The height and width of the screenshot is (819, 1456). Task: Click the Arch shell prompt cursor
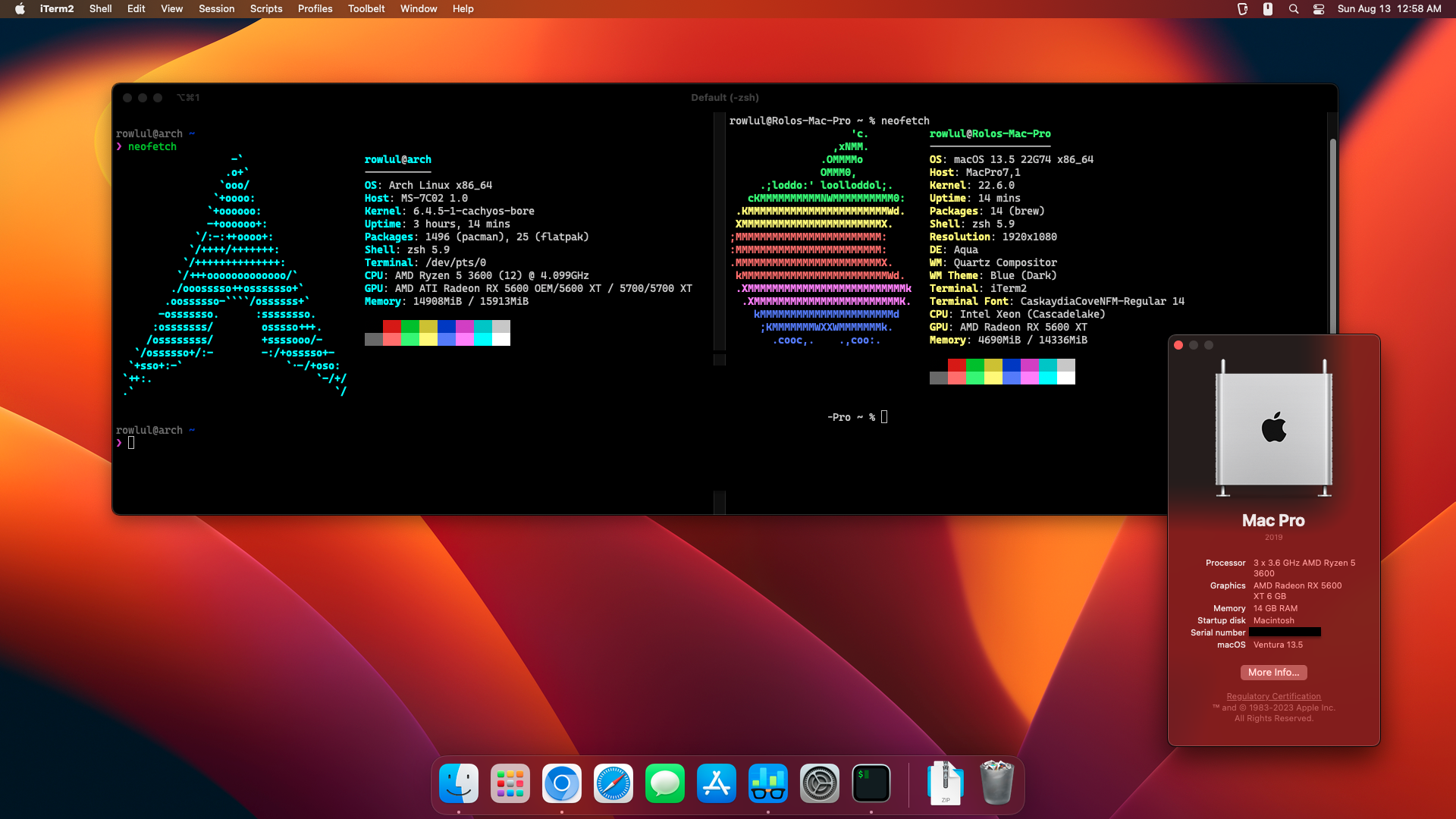pyautogui.click(x=131, y=443)
